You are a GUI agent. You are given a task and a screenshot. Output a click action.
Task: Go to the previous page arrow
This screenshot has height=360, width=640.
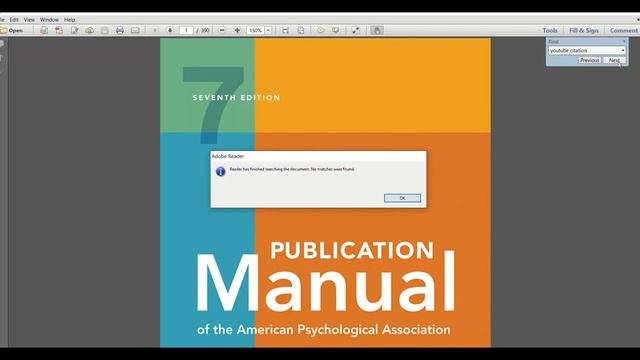(155, 31)
